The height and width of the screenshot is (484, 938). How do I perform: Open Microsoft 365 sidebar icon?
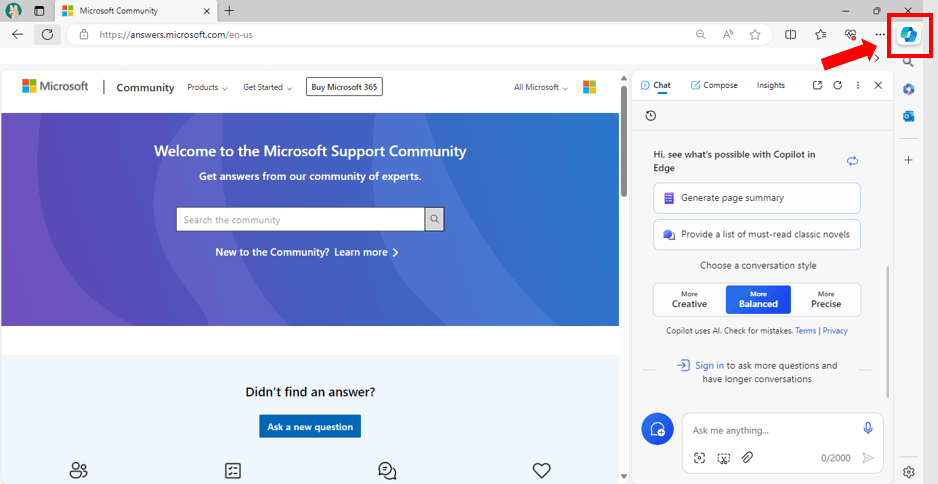[908, 89]
